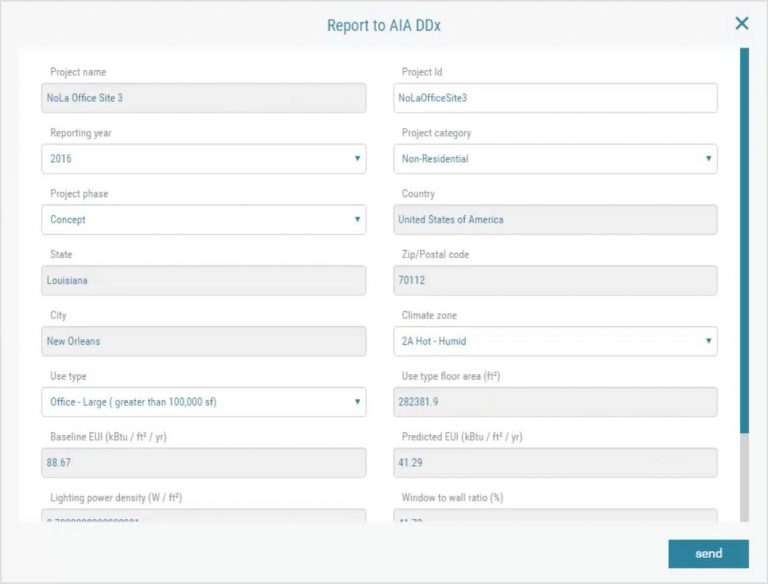
Task: Open the Project phase dropdown
Action: pyautogui.click(x=203, y=220)
